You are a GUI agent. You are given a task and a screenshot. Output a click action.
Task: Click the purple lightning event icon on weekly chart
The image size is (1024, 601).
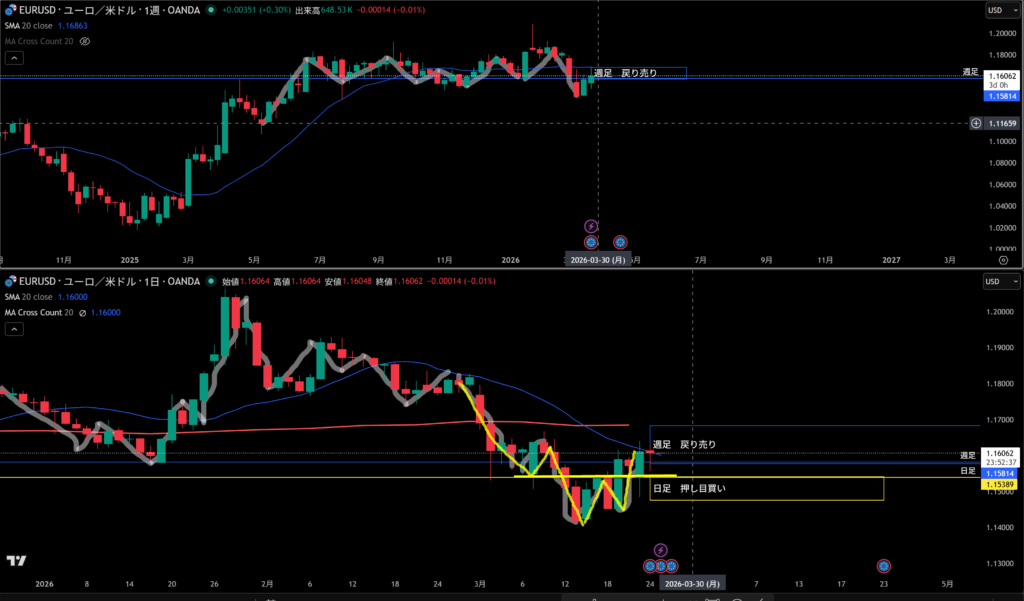[591, 226]
